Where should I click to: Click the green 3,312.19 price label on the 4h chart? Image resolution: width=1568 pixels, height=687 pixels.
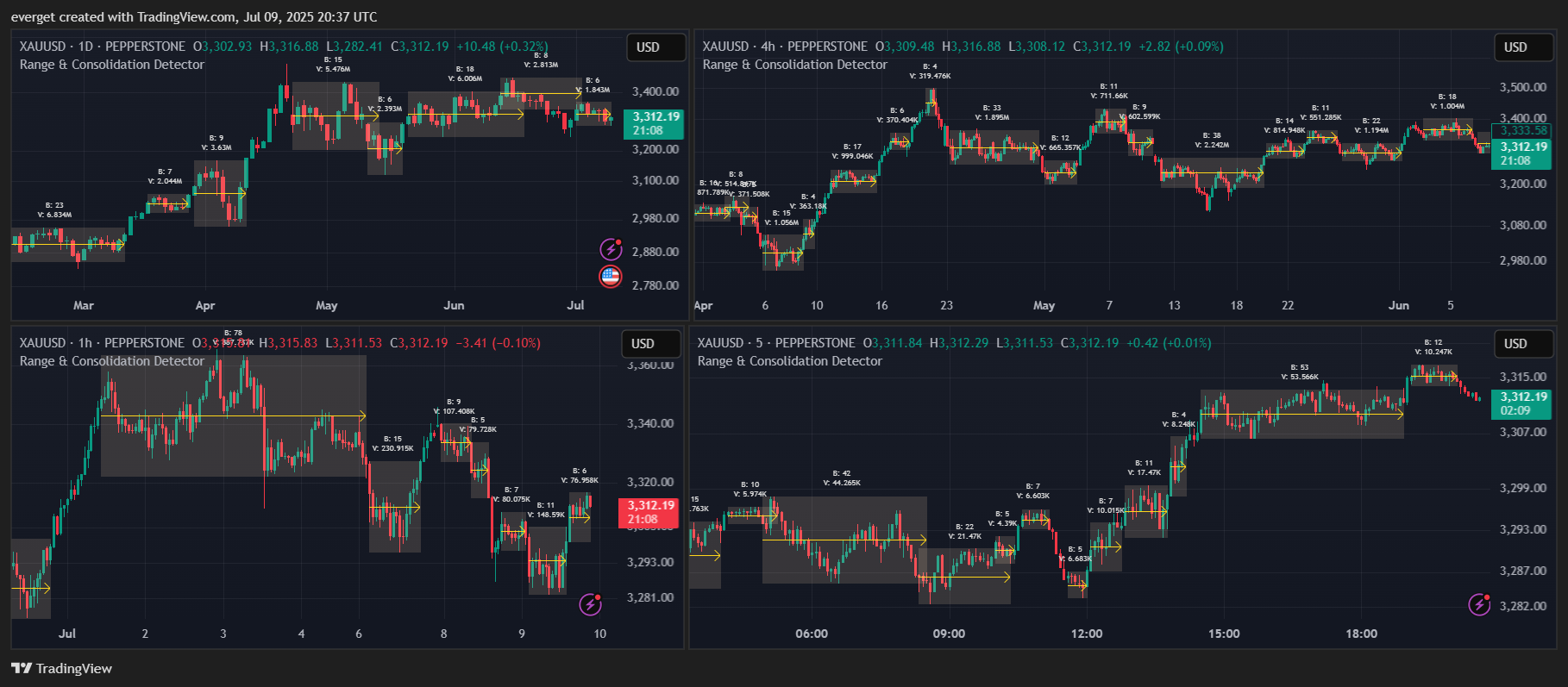(x=1521, y=153)
